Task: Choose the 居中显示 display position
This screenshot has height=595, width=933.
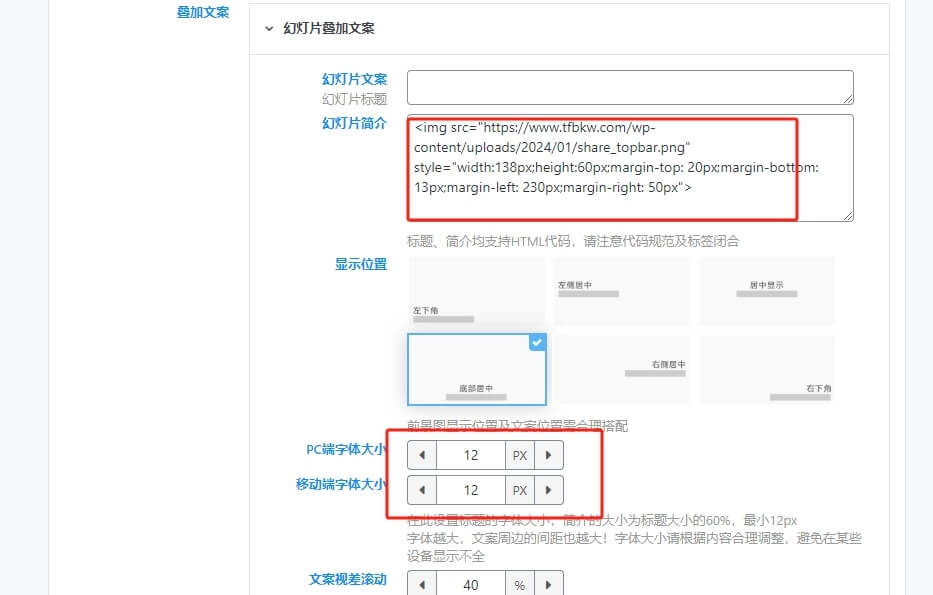Action: tap(766, 290)
